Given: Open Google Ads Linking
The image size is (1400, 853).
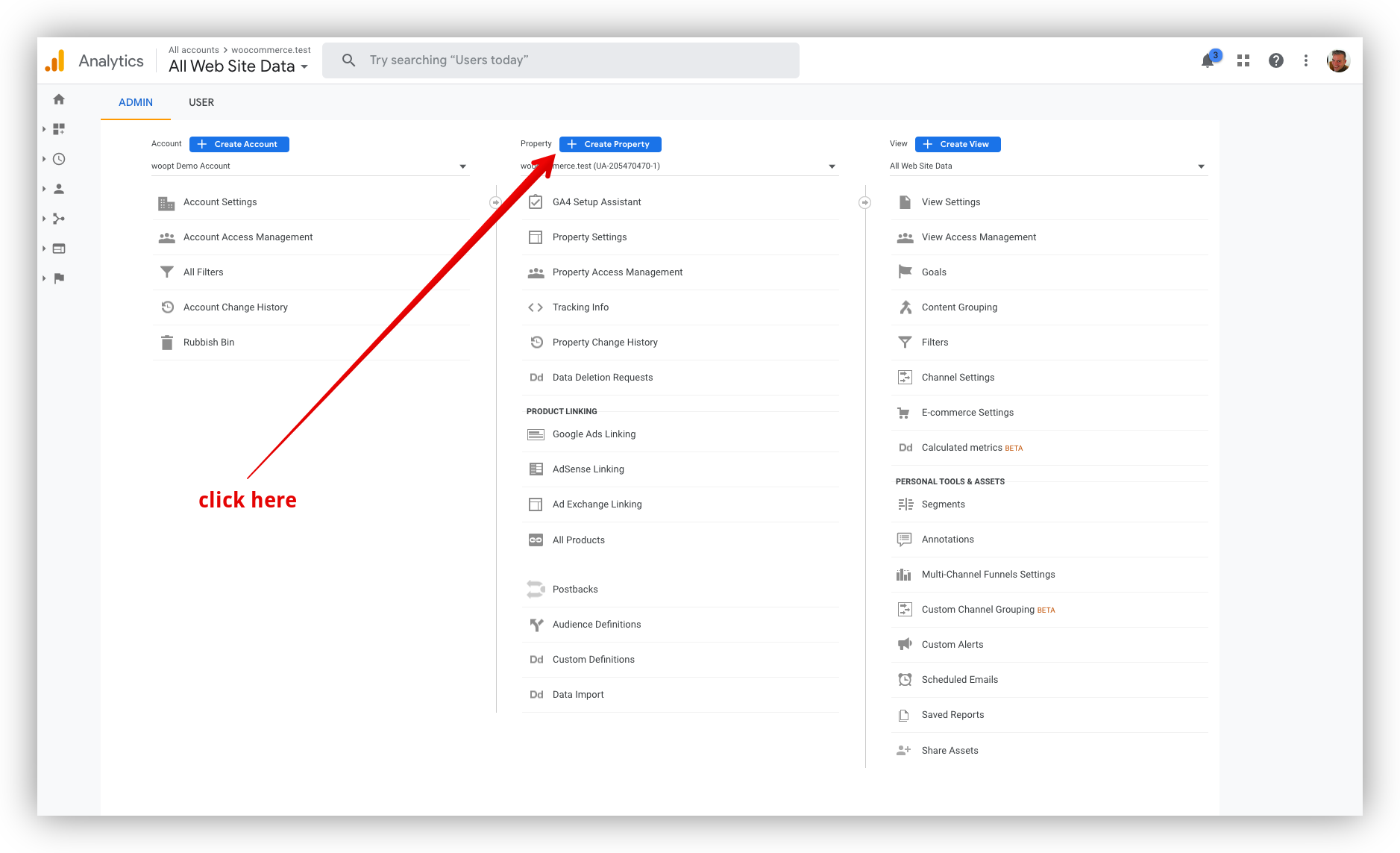Looking at the screenshot, I should click(x=680, y=434).
